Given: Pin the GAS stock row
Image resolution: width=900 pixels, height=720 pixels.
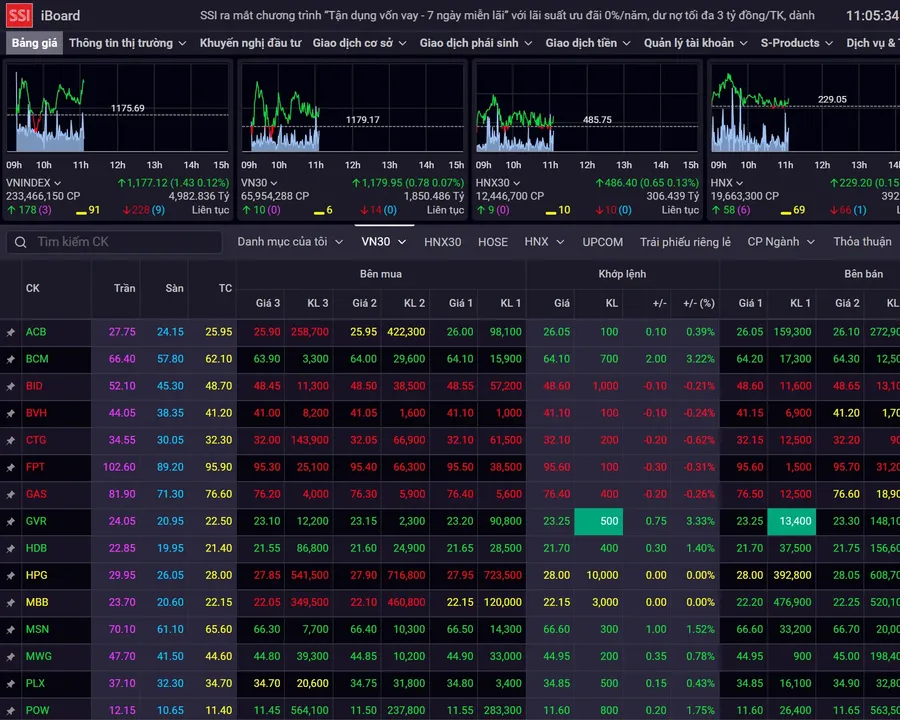Looking at the screenshot, I should point(10,494).
